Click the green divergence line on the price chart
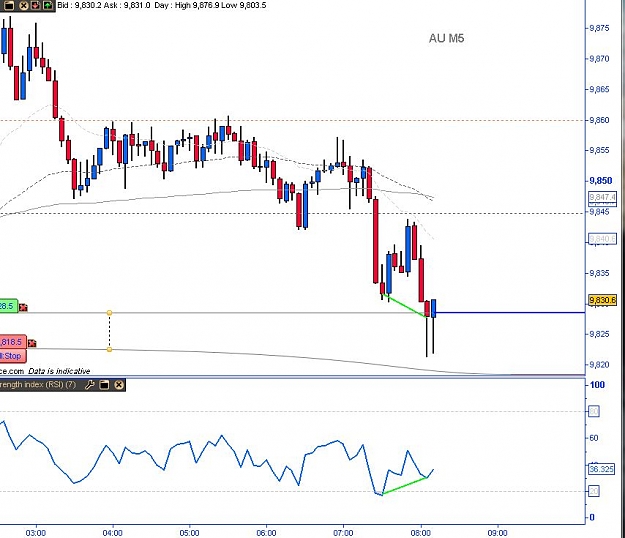The width and height of the screenshot is (625, 538). [404, 305]
